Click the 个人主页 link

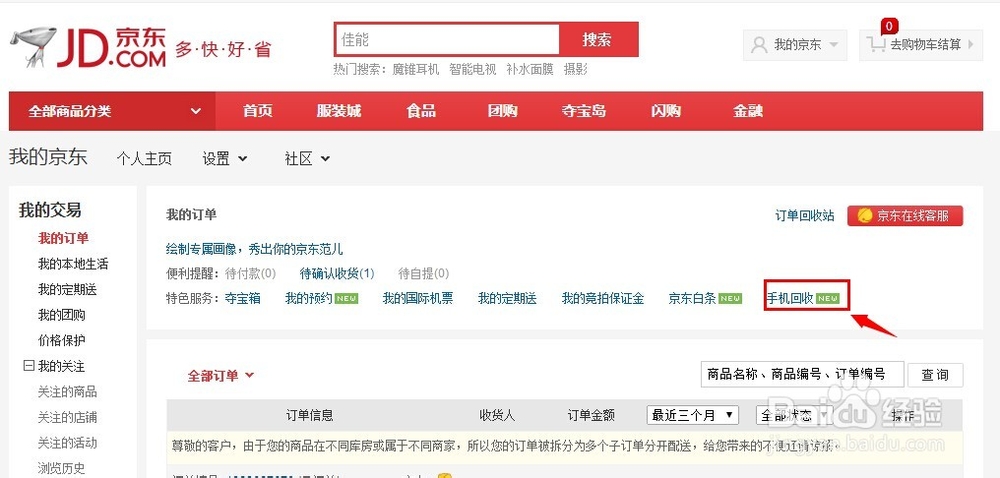pyautogui.click(x=144, y=158)
